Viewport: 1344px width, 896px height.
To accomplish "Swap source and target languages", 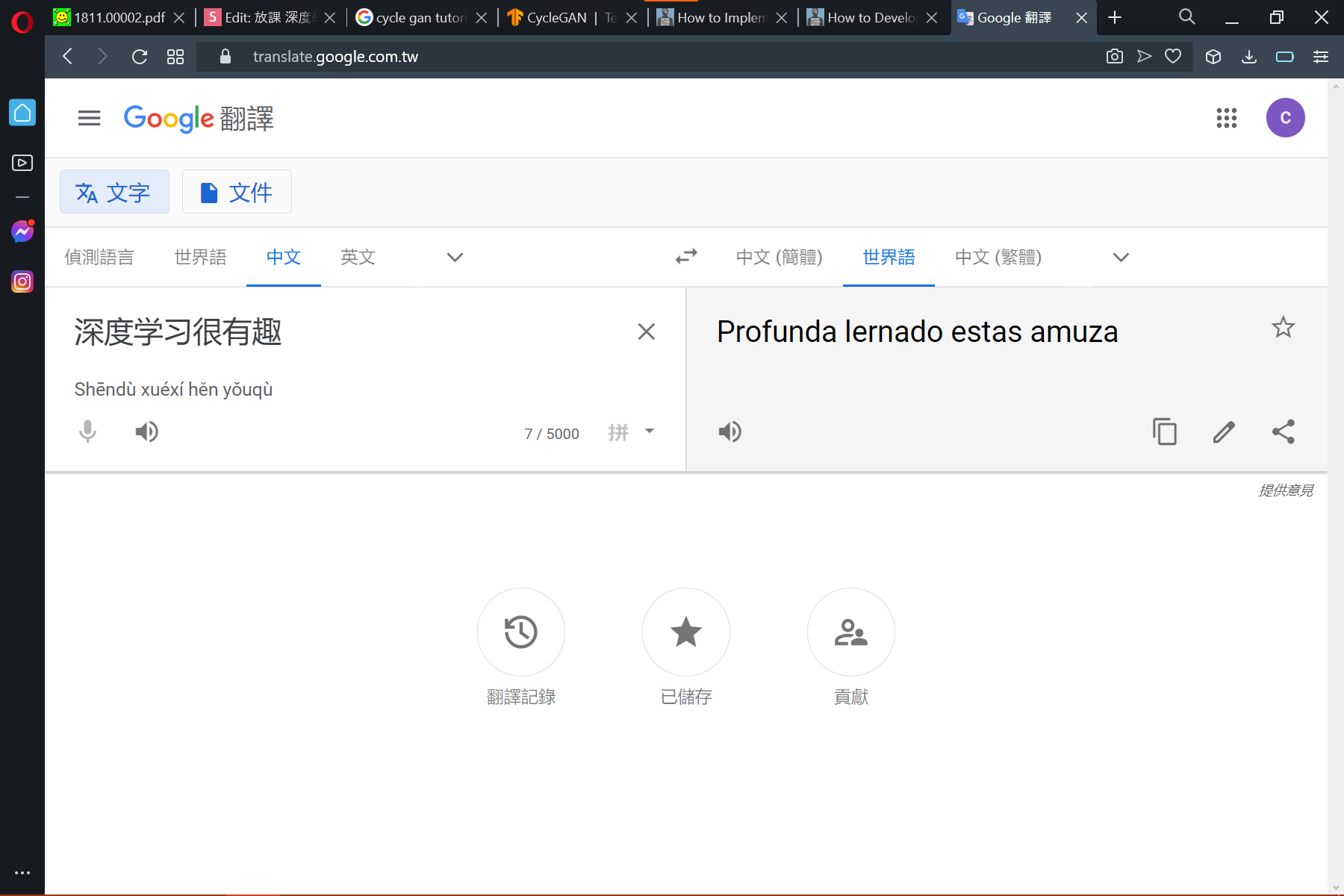I will [x=686, y=257].
